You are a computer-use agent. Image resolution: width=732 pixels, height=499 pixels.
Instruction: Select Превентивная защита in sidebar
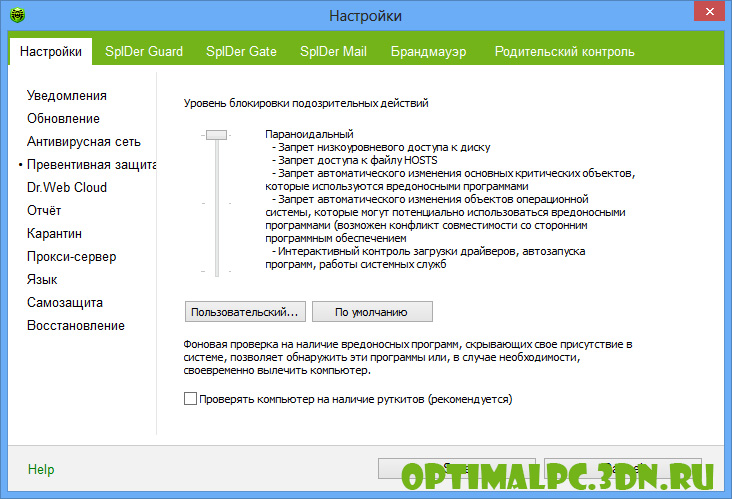(92, 164)
